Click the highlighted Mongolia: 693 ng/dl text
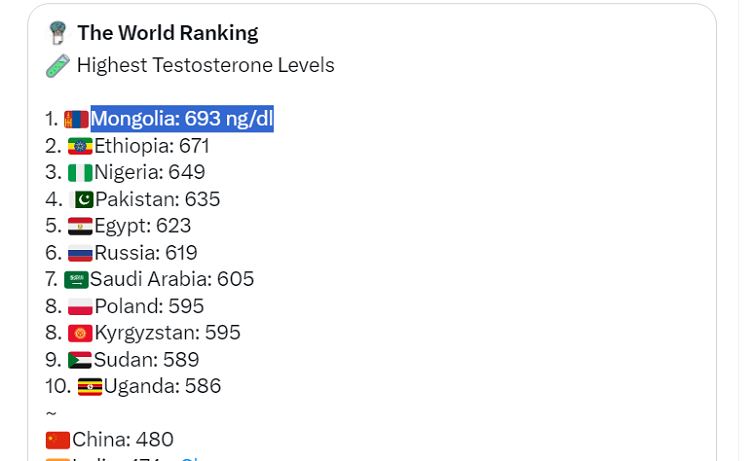Screen dimensions: 750x461 182,120
